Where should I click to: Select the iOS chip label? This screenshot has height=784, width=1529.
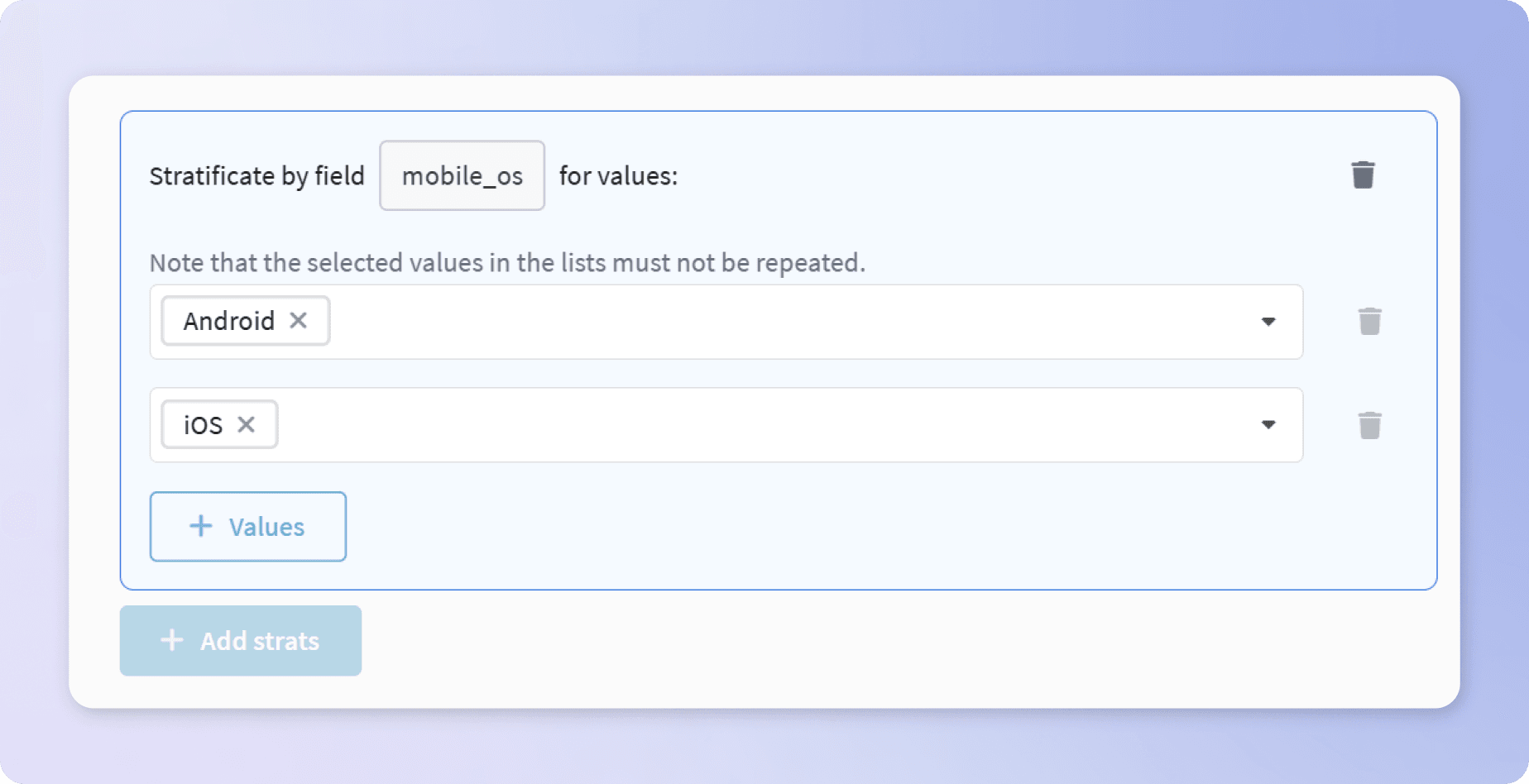coord(203,425)
